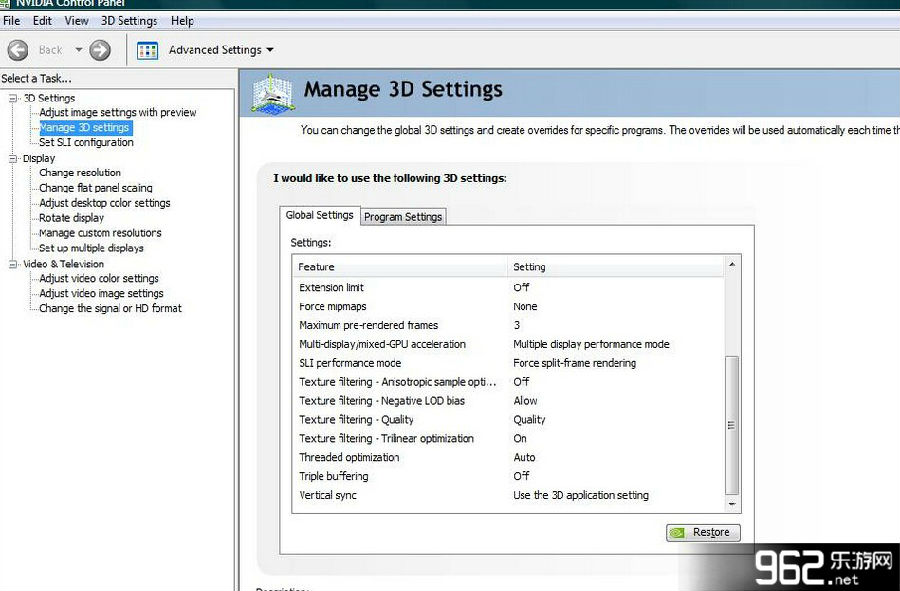Select Texture filtering Negative LOD bias row
This screenshot has height=591, width=900.
509,401
